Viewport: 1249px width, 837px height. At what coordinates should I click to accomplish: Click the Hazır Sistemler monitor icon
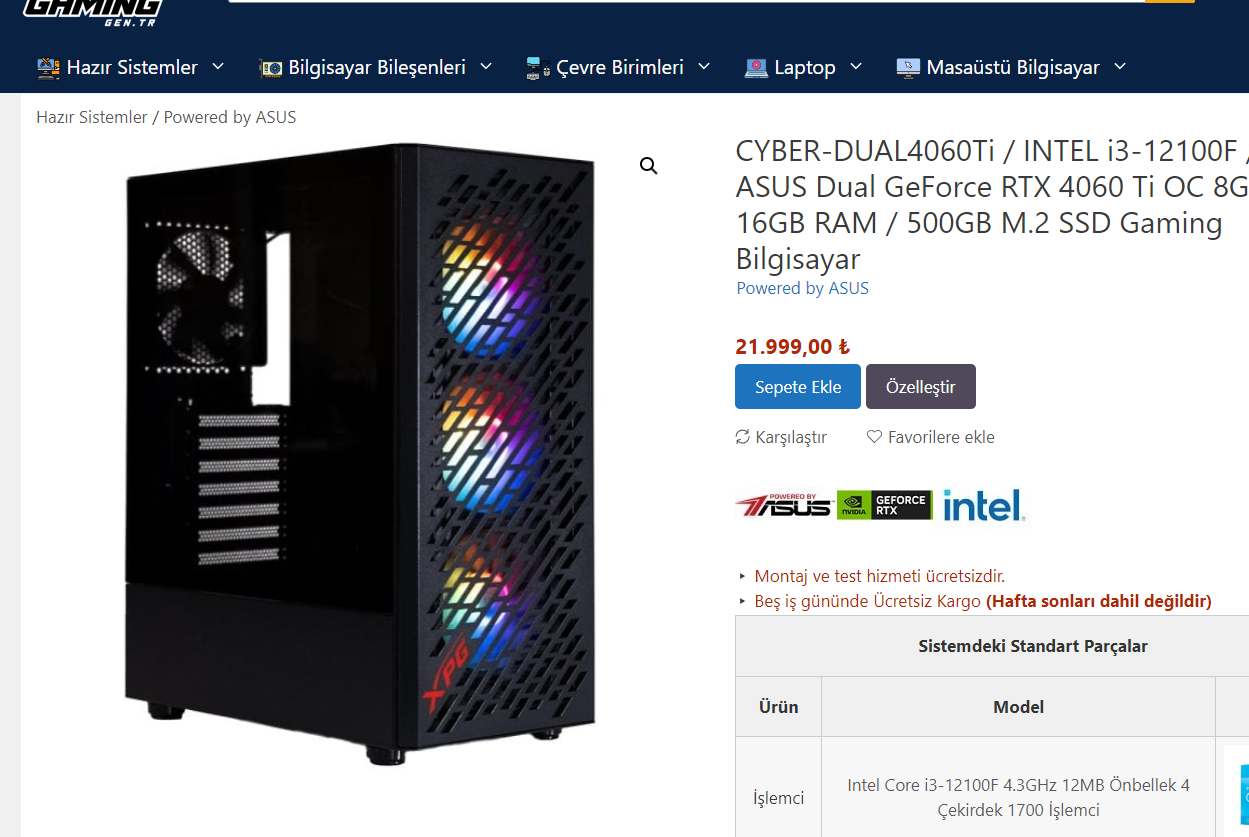(49, 68)
